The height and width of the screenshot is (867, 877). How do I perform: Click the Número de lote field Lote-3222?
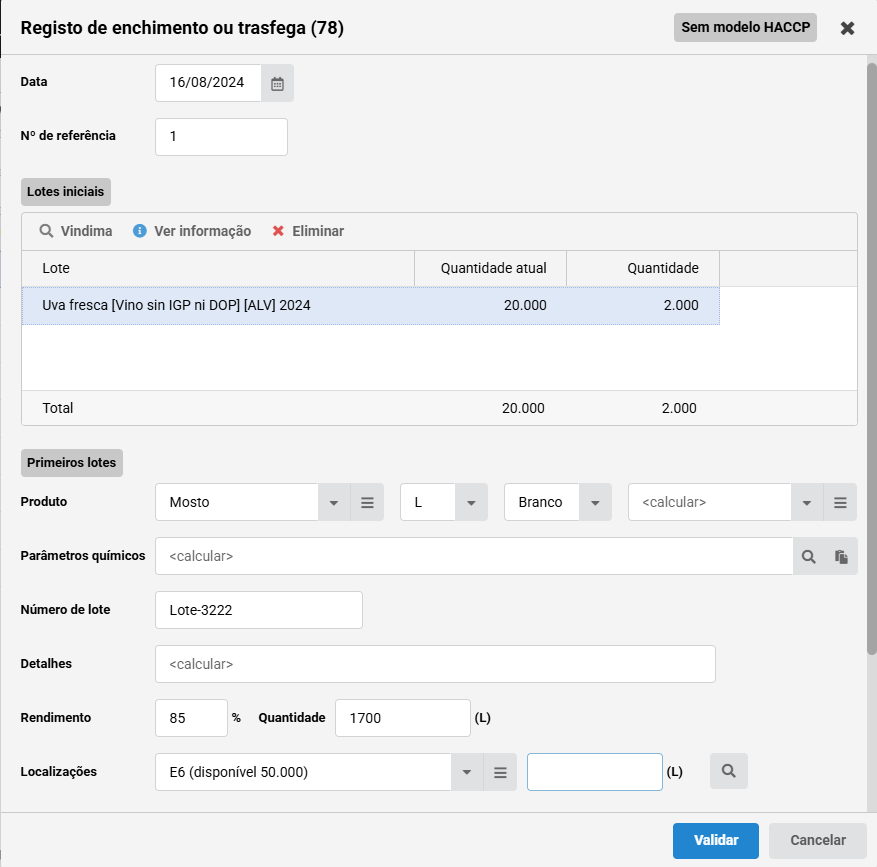pyautogui.click(x=259, y=610)
